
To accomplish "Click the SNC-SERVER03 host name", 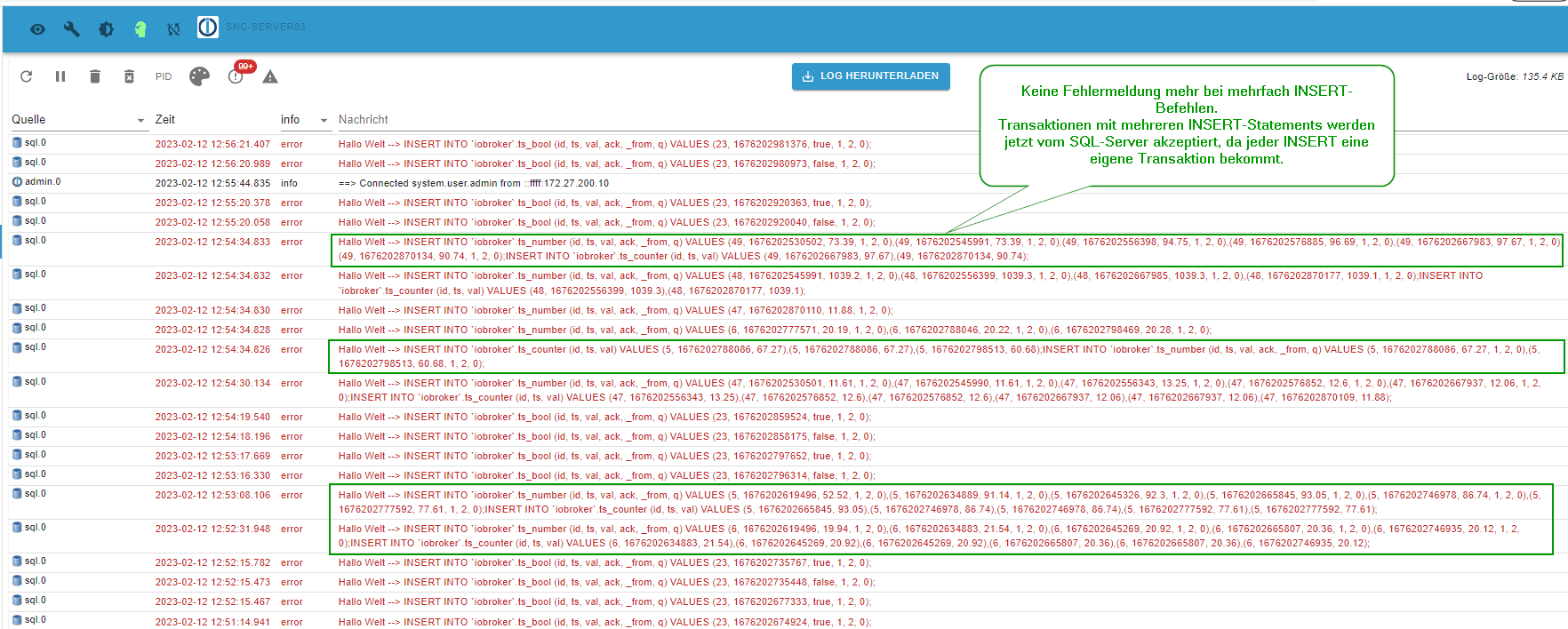I will [265, 28].
